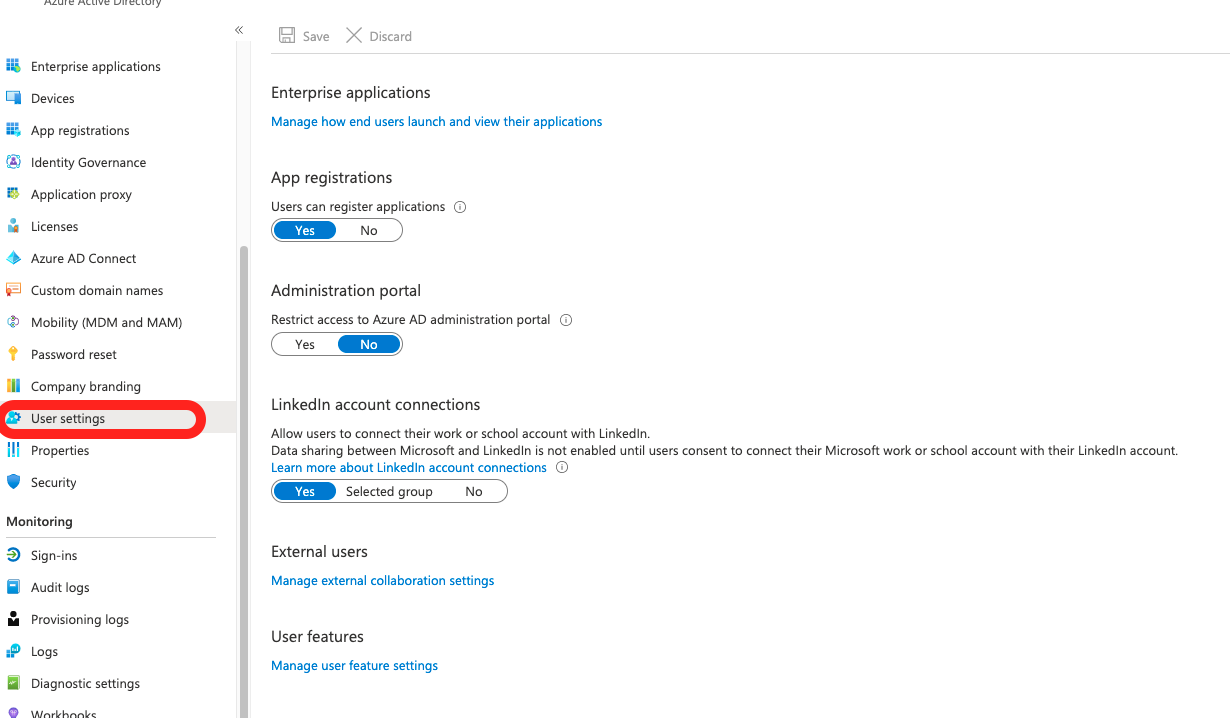The height and width of the screenshot is (718, 1230).
Task: Click the Mobility (MDM and MAM) icon
Action: pyautogui.click(x=13, y=322)
